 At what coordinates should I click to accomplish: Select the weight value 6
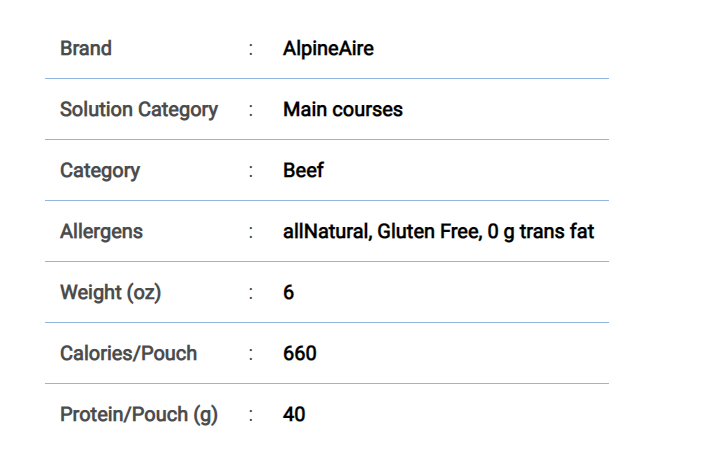click(x=288, y=292)
